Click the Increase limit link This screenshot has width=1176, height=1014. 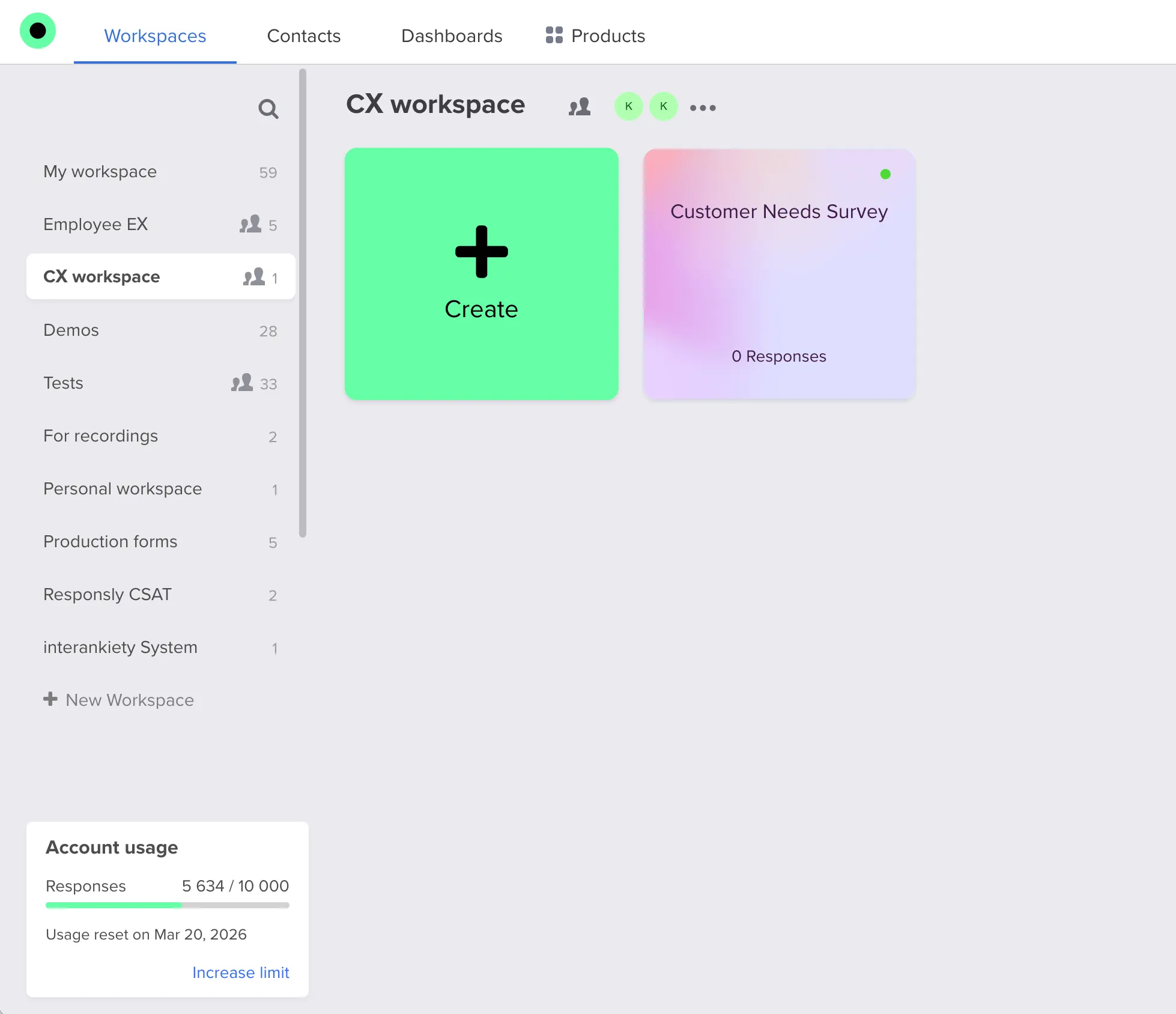(241, 973)
